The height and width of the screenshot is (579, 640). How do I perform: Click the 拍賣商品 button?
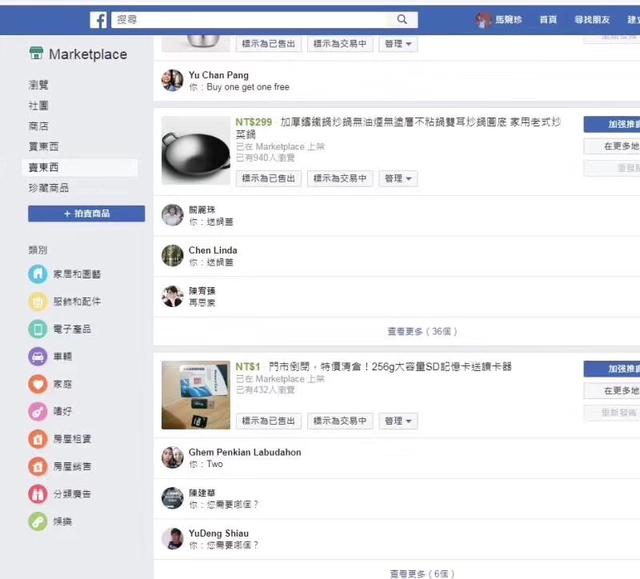(x=86, y=214)
